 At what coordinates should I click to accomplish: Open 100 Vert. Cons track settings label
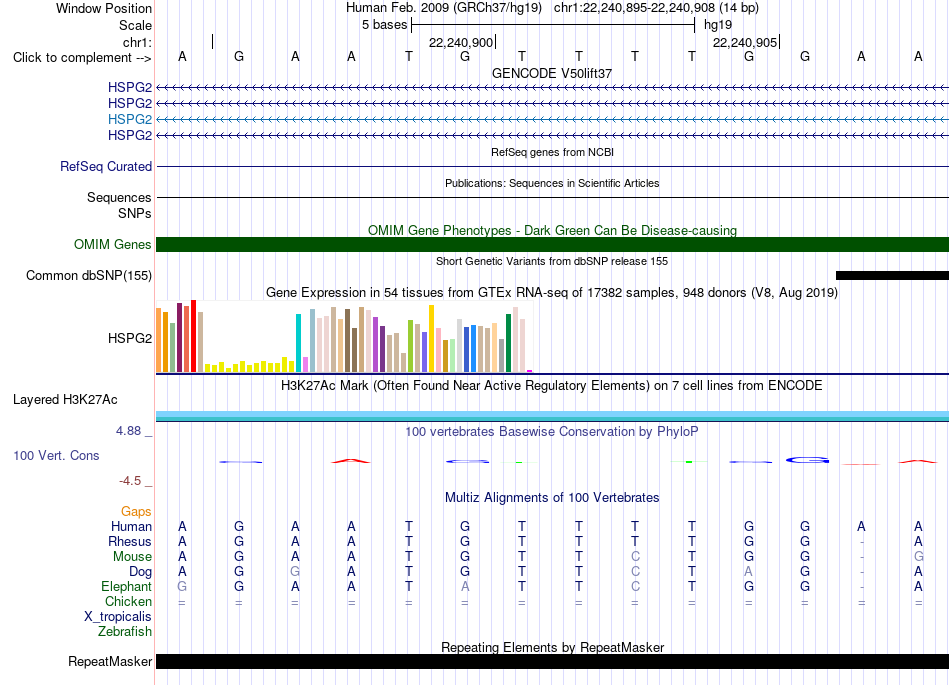point(56,455)
